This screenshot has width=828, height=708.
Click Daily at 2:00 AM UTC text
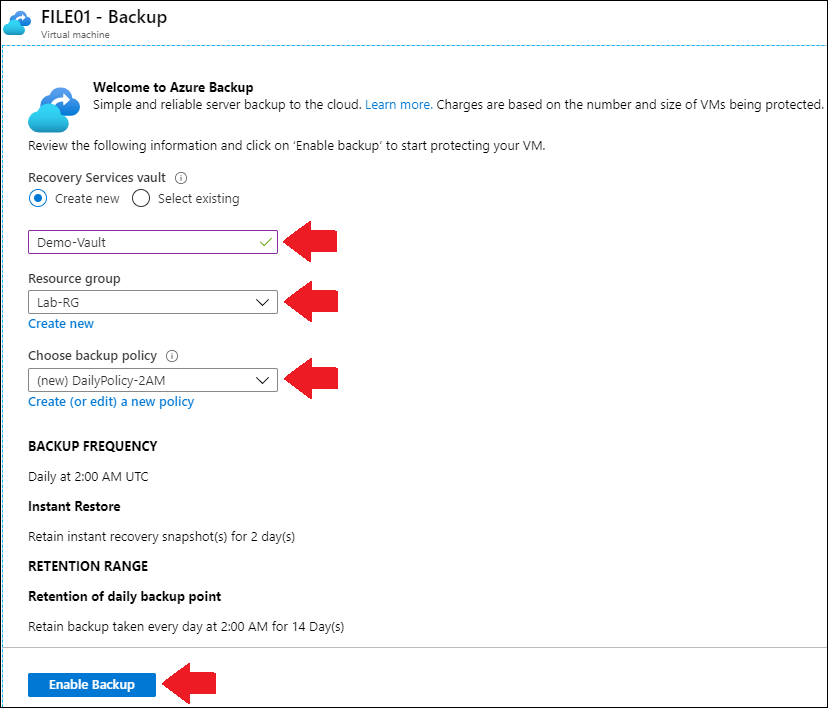pos(88,477)
